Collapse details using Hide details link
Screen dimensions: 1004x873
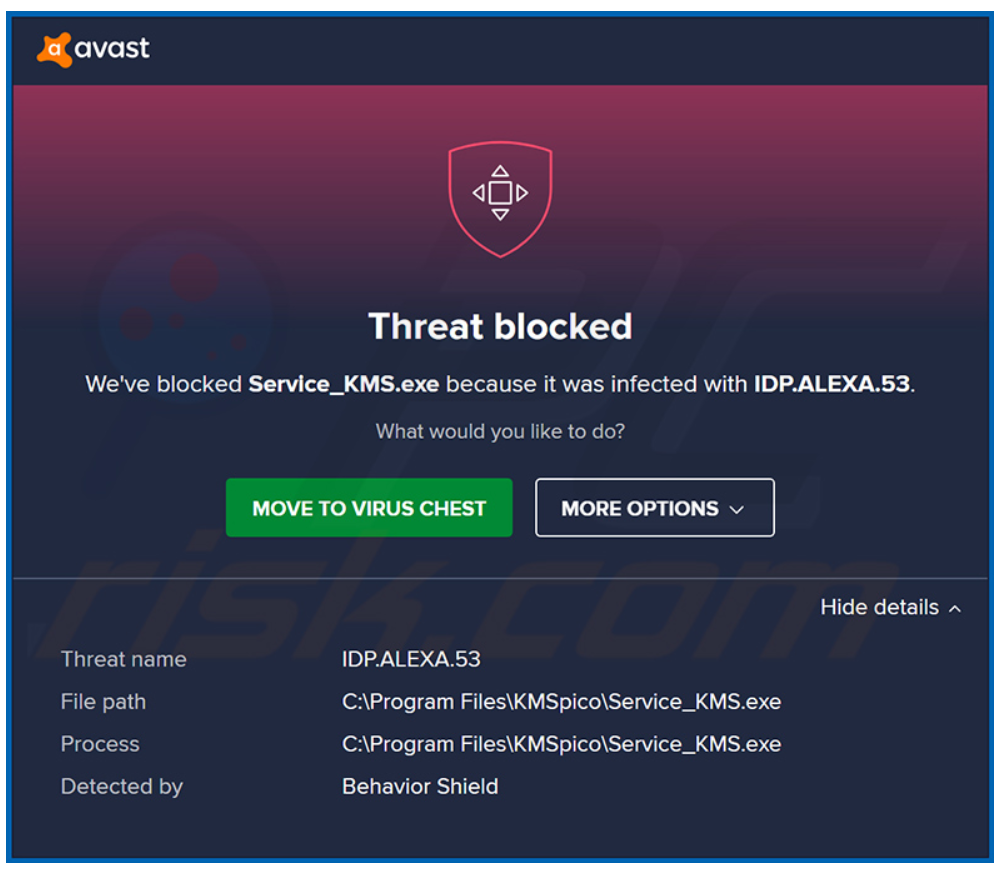[879, 607]
